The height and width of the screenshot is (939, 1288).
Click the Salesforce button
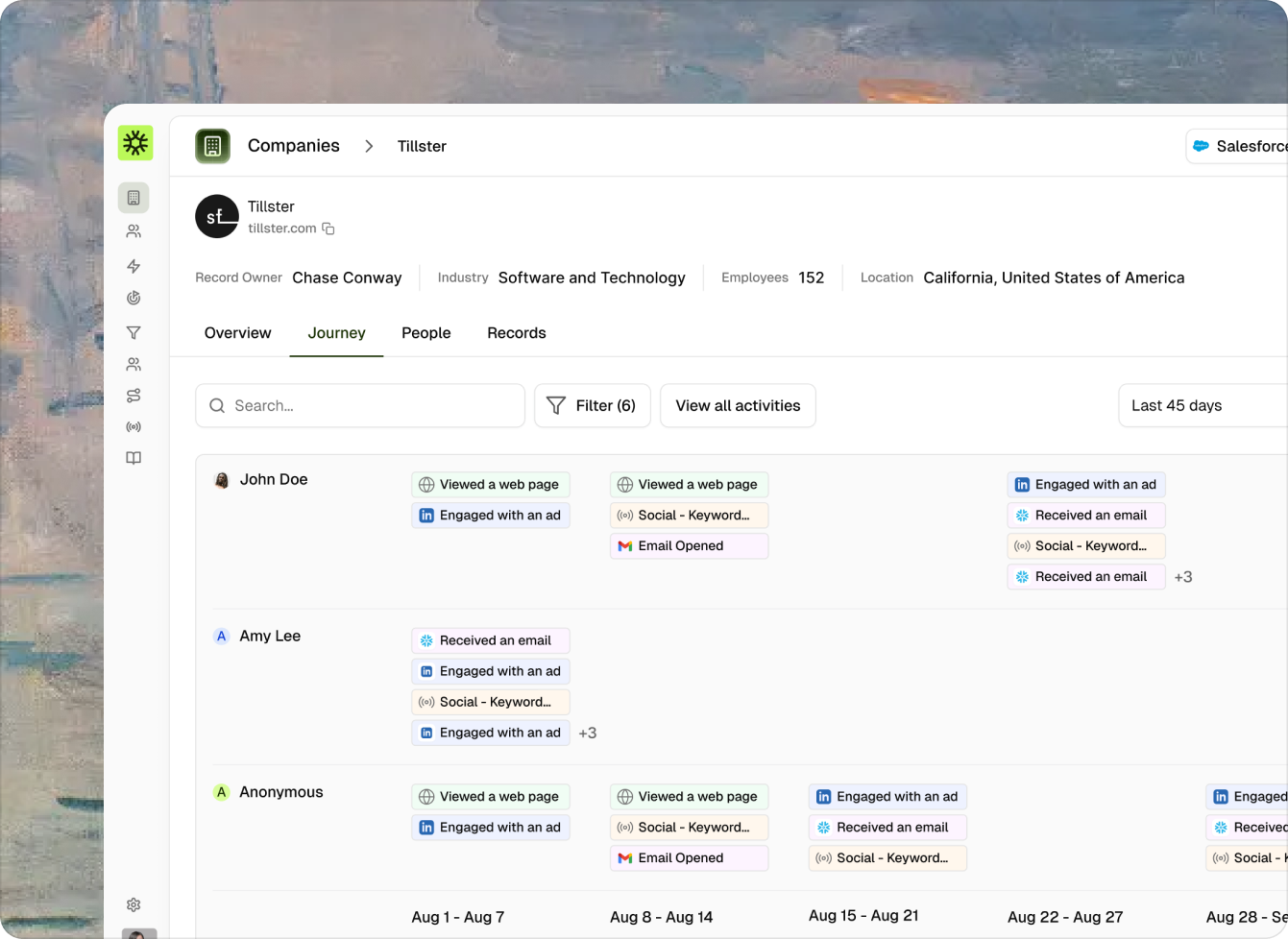(1237, 146)
